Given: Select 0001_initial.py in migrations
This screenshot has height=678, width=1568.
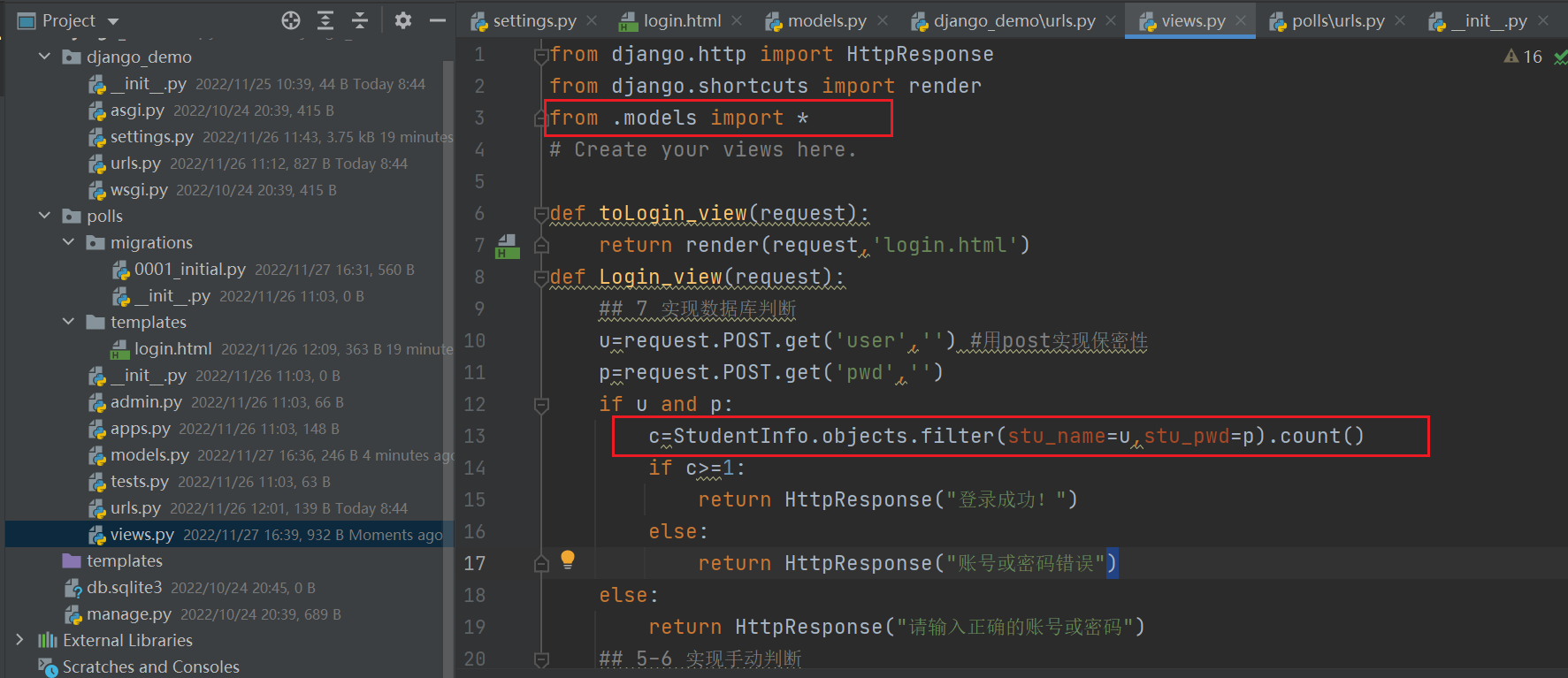Looking at the screenshot, I should 189,270.
